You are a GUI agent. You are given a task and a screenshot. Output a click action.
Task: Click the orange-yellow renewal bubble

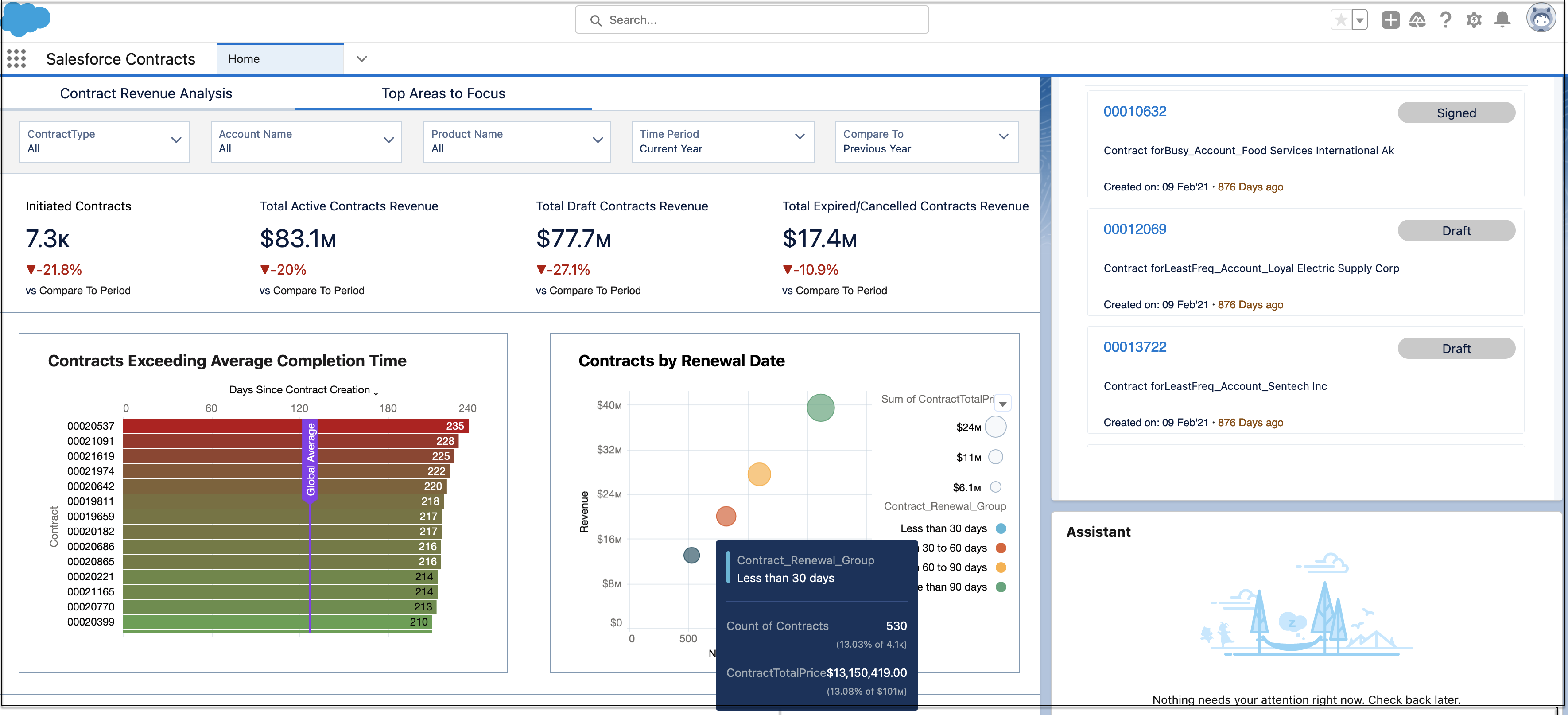pyautogui.click(x=758, y=474)
